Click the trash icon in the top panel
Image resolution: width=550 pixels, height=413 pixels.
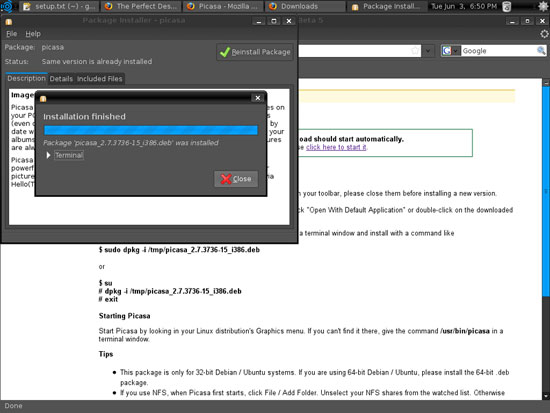point(507,6)
